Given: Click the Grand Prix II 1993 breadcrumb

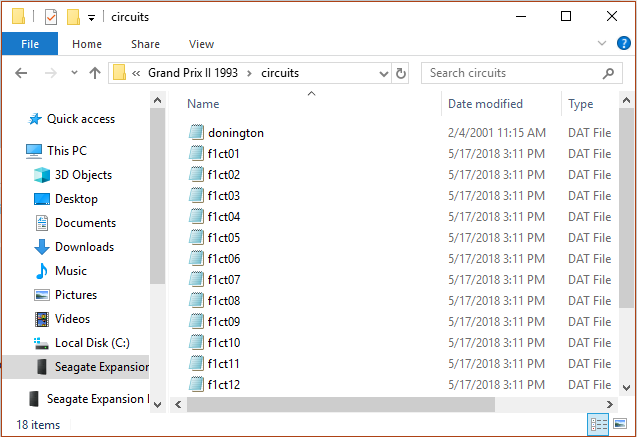Looking at the screenshot, I should 195,73.
